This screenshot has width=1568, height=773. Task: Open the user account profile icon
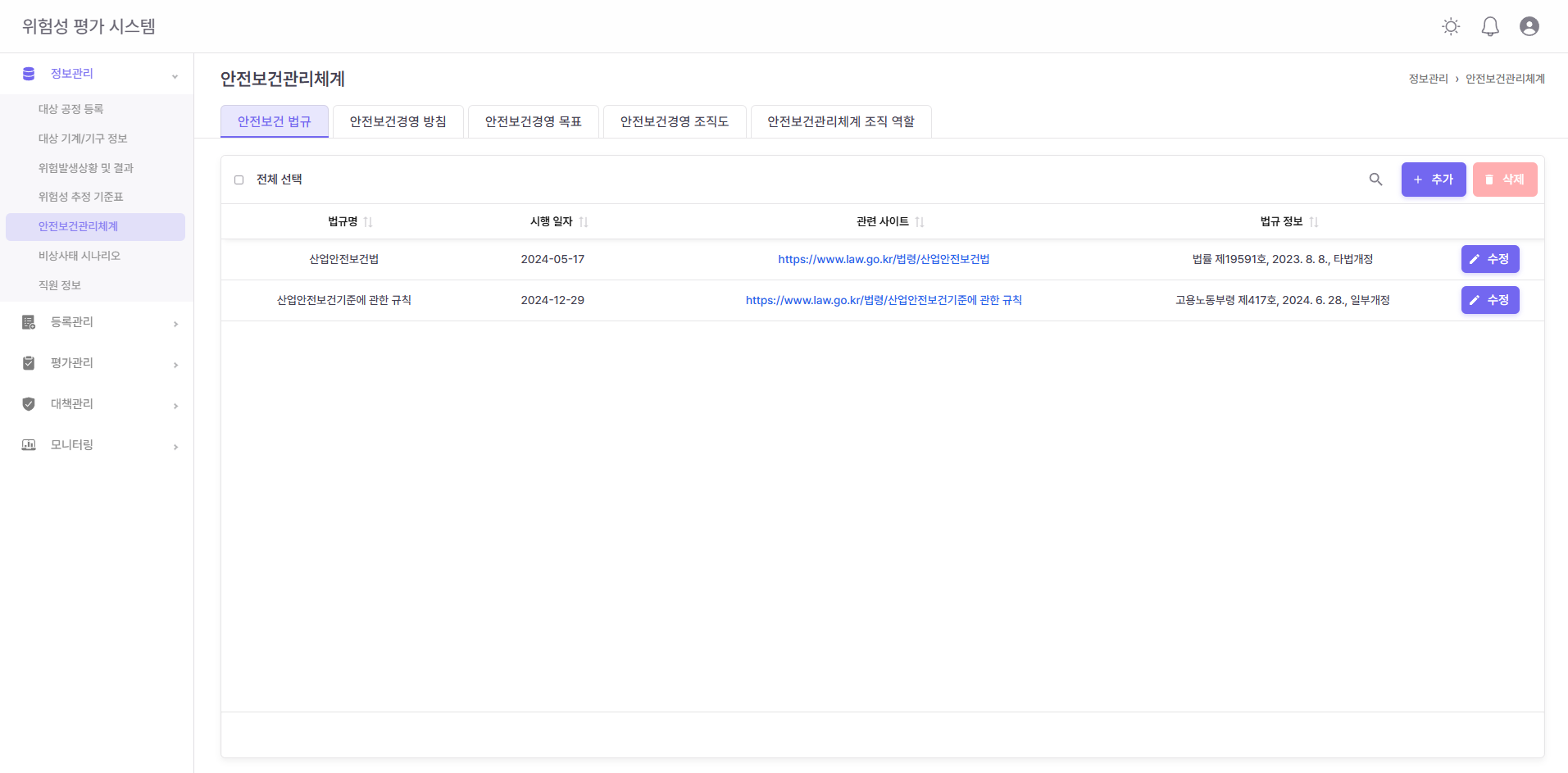[1529, 26]
